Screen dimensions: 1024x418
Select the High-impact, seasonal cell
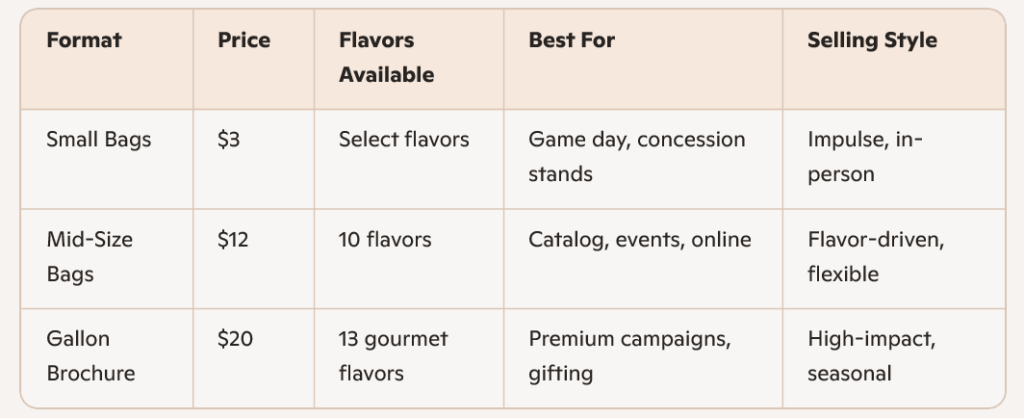tap(871, 356)
